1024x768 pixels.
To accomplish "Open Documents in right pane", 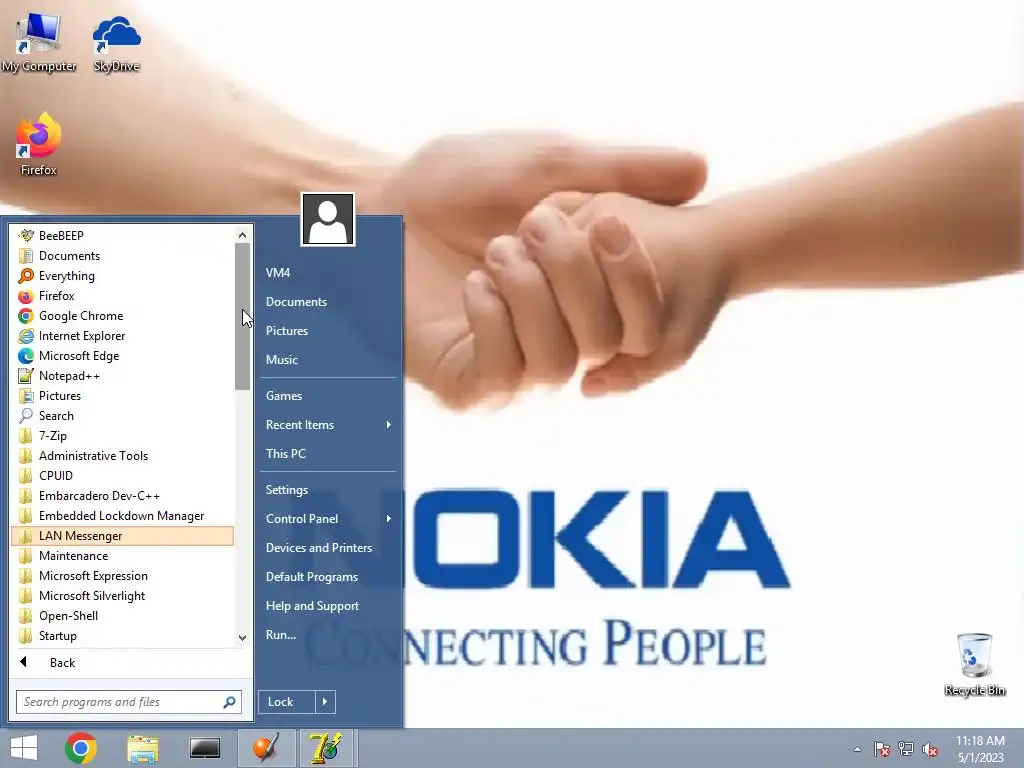I will [x=328, y=302].
